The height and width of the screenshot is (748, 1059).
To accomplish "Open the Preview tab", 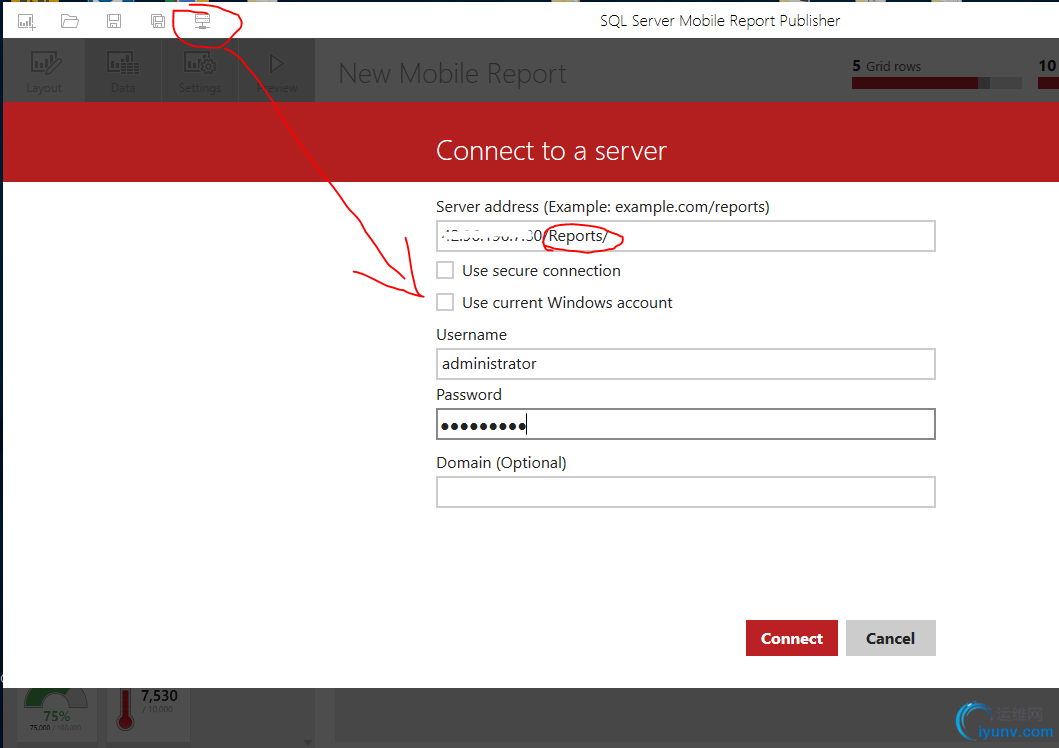I will (x=277, y=71).
